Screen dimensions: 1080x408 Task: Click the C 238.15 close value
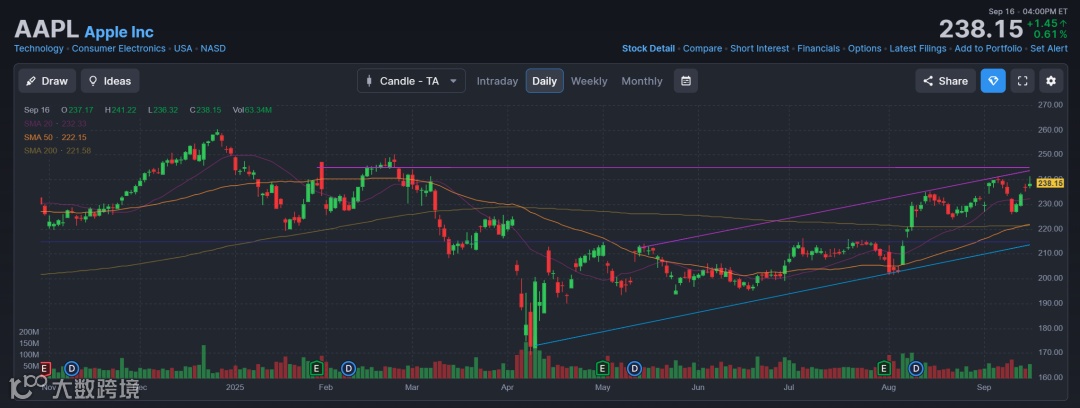click(x=206, y=110)
